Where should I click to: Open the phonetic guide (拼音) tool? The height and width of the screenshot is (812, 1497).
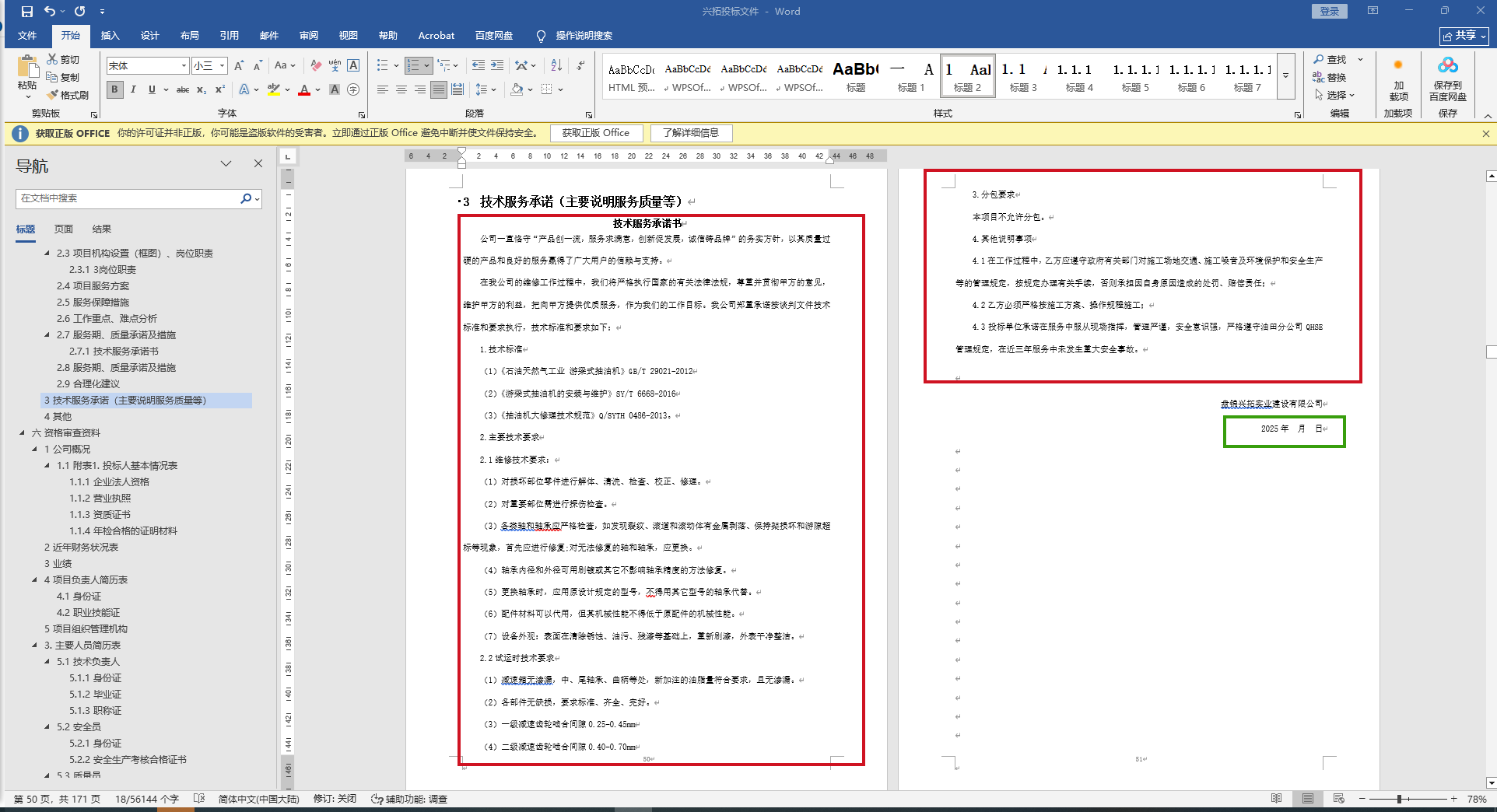tap(335, 66)
